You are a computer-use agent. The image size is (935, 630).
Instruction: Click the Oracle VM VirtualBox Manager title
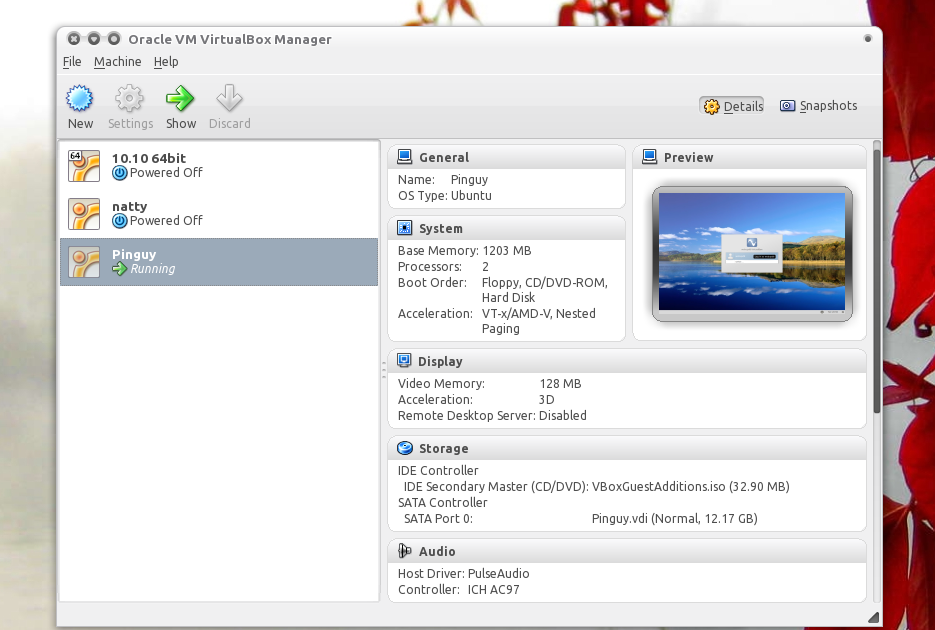pyautogui.click(x=230, y=39)
